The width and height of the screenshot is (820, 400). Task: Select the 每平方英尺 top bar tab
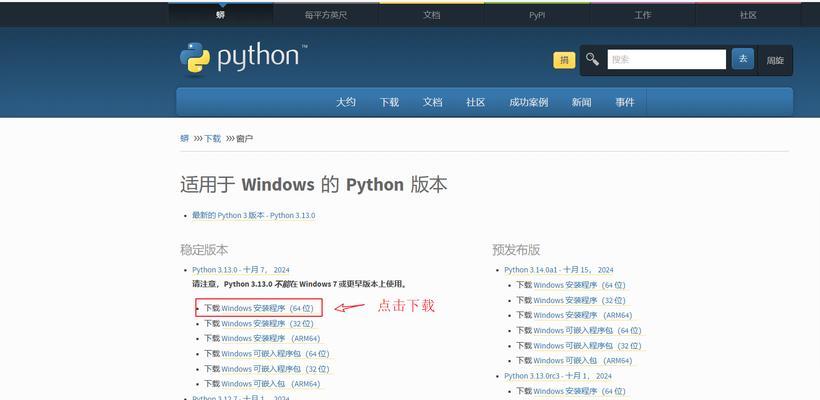pos(326,15)
